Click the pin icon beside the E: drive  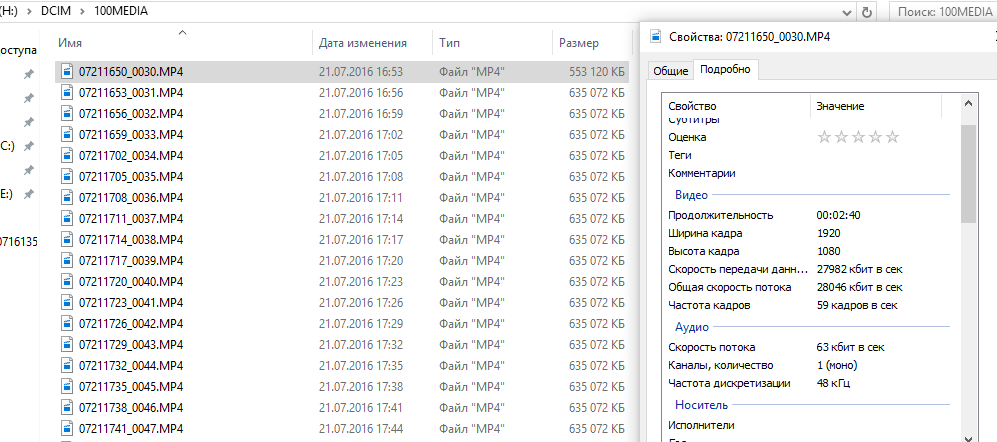tap(29, 194)
